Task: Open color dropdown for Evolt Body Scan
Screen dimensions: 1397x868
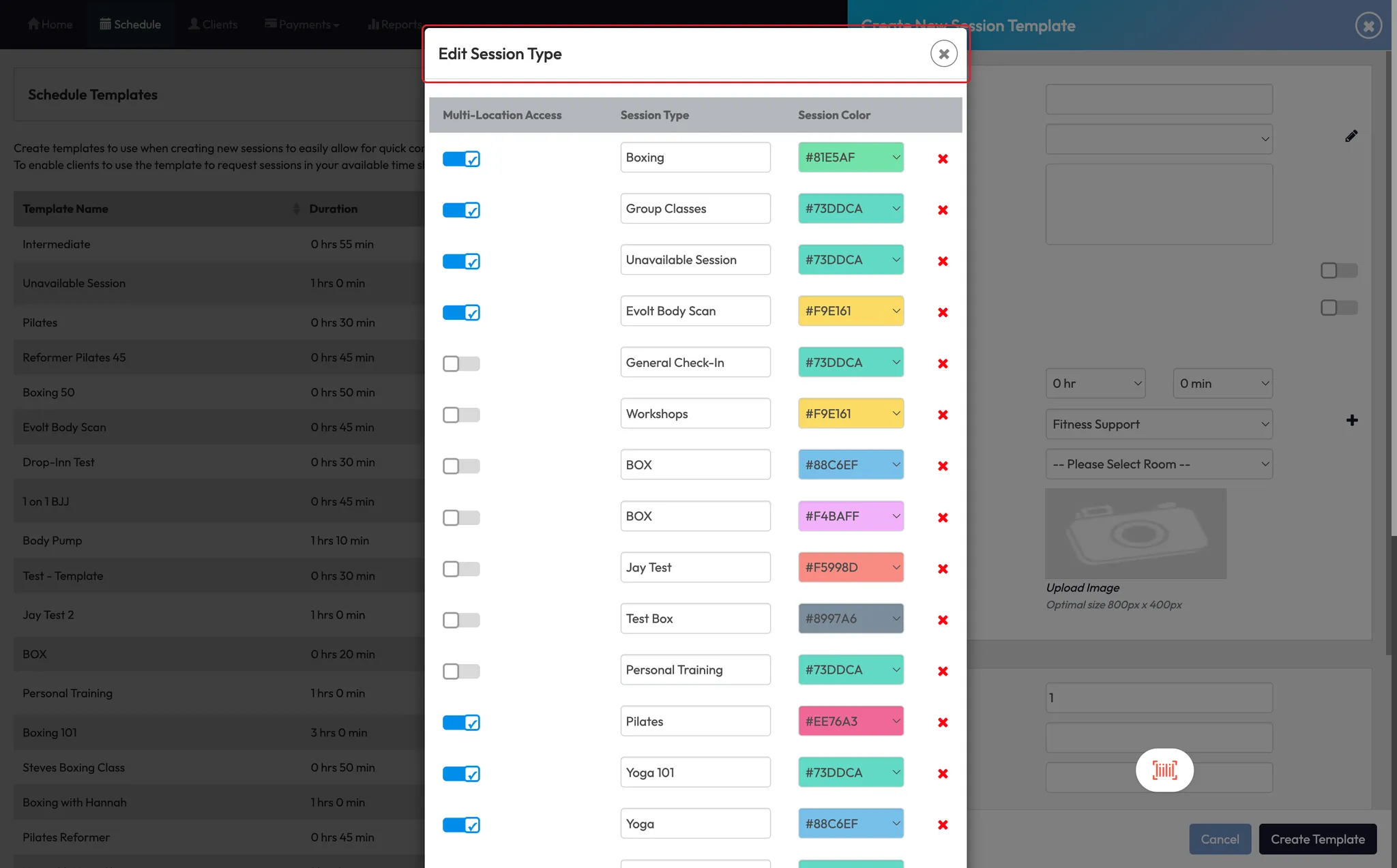Action: (851, 311)
